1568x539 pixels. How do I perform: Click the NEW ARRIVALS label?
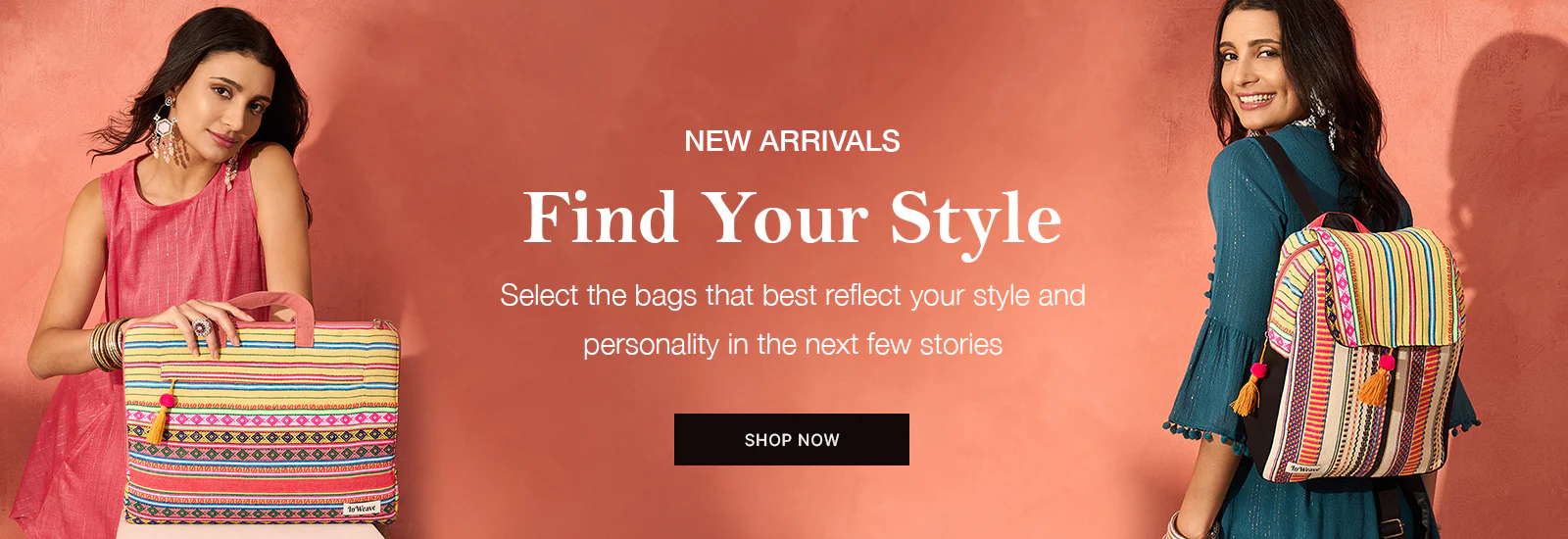792,141
